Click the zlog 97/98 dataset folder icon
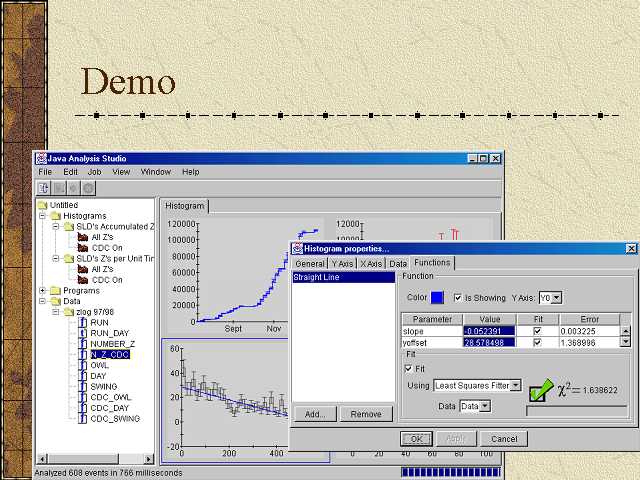The image size is (640, 480). point(68,312)
